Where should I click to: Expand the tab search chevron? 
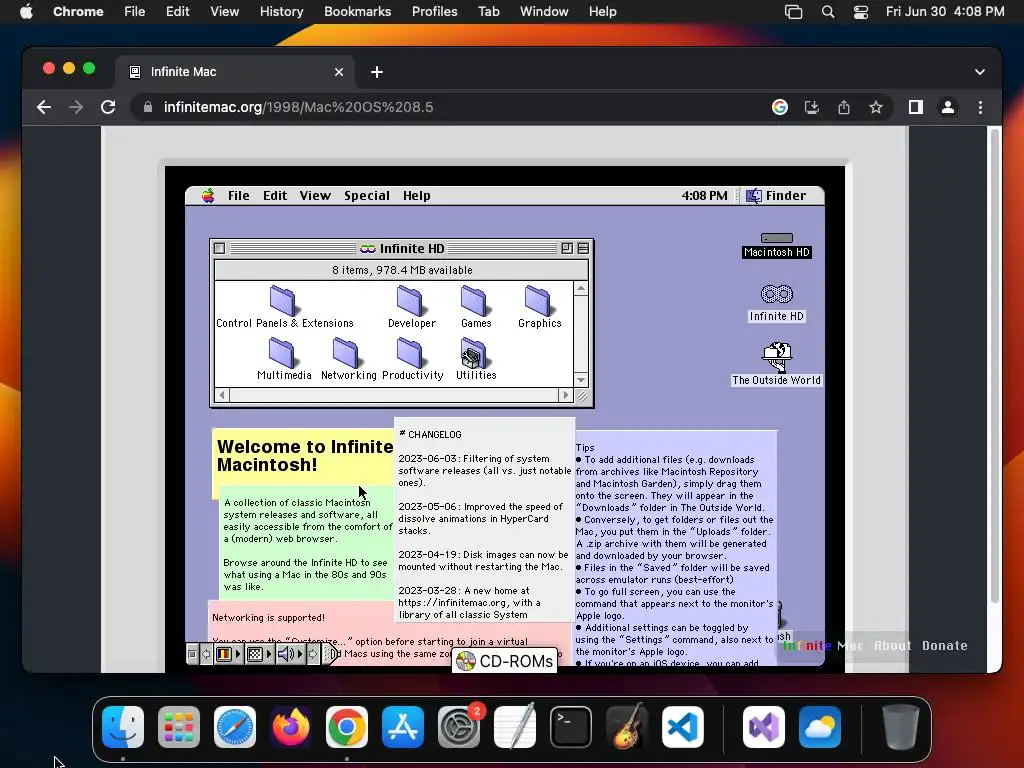980,72
